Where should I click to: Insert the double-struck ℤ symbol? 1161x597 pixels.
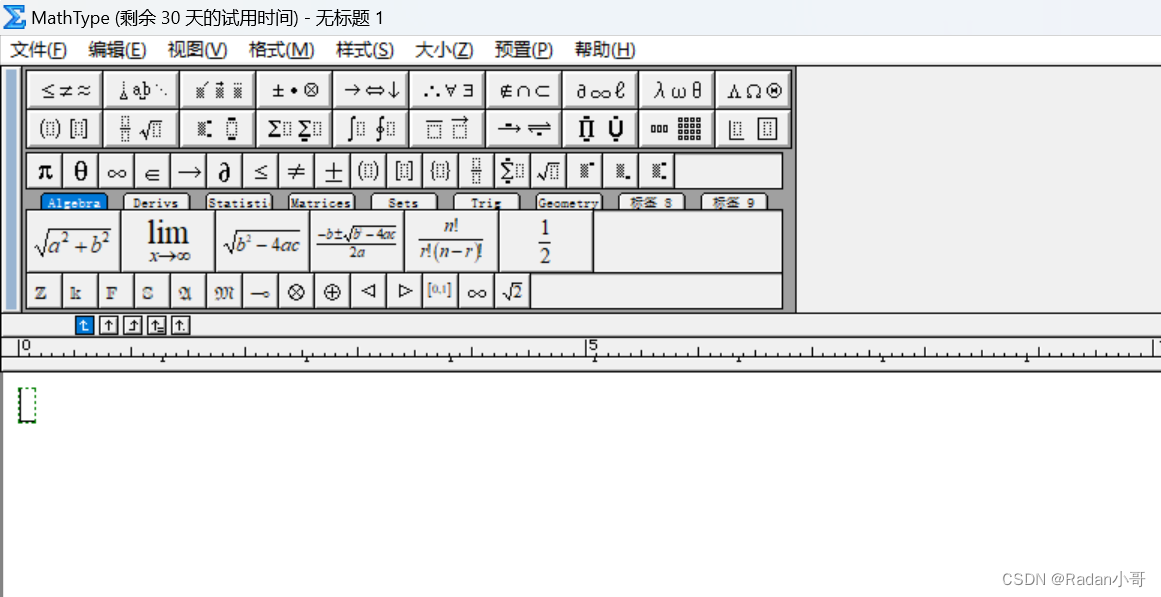tap(44, 292)
